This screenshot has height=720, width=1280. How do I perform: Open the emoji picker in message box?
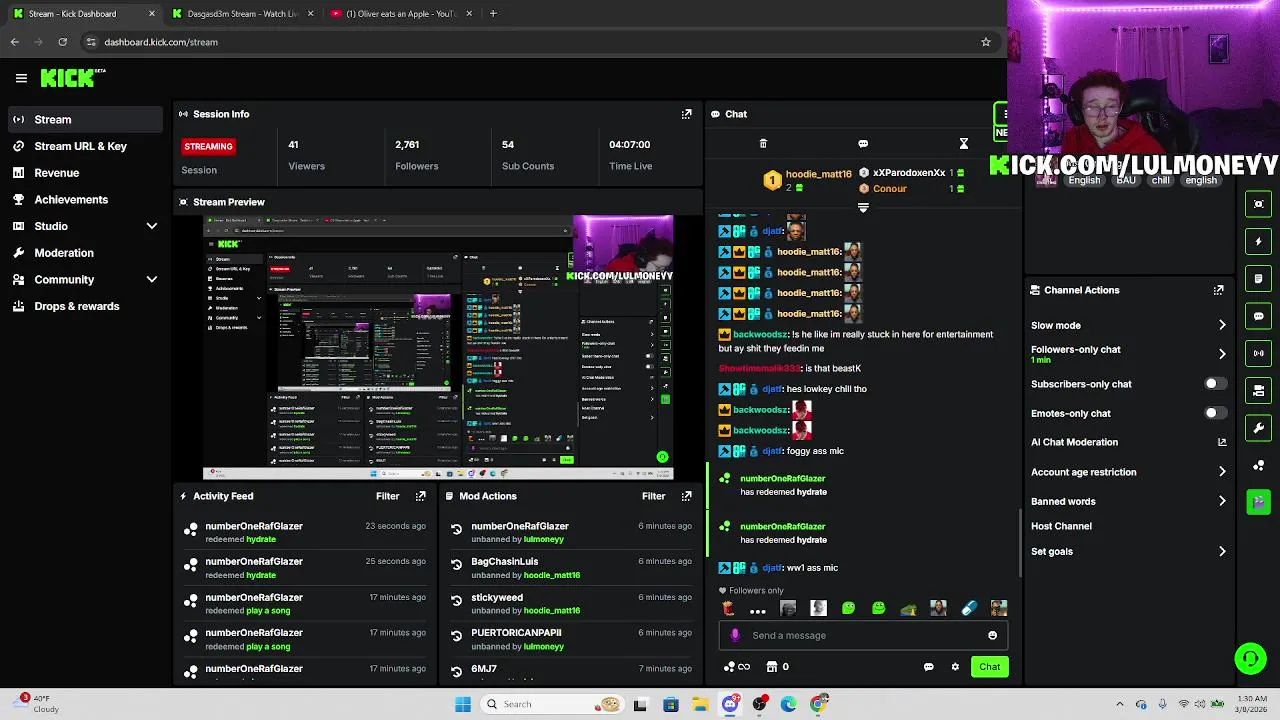(992, 635)
